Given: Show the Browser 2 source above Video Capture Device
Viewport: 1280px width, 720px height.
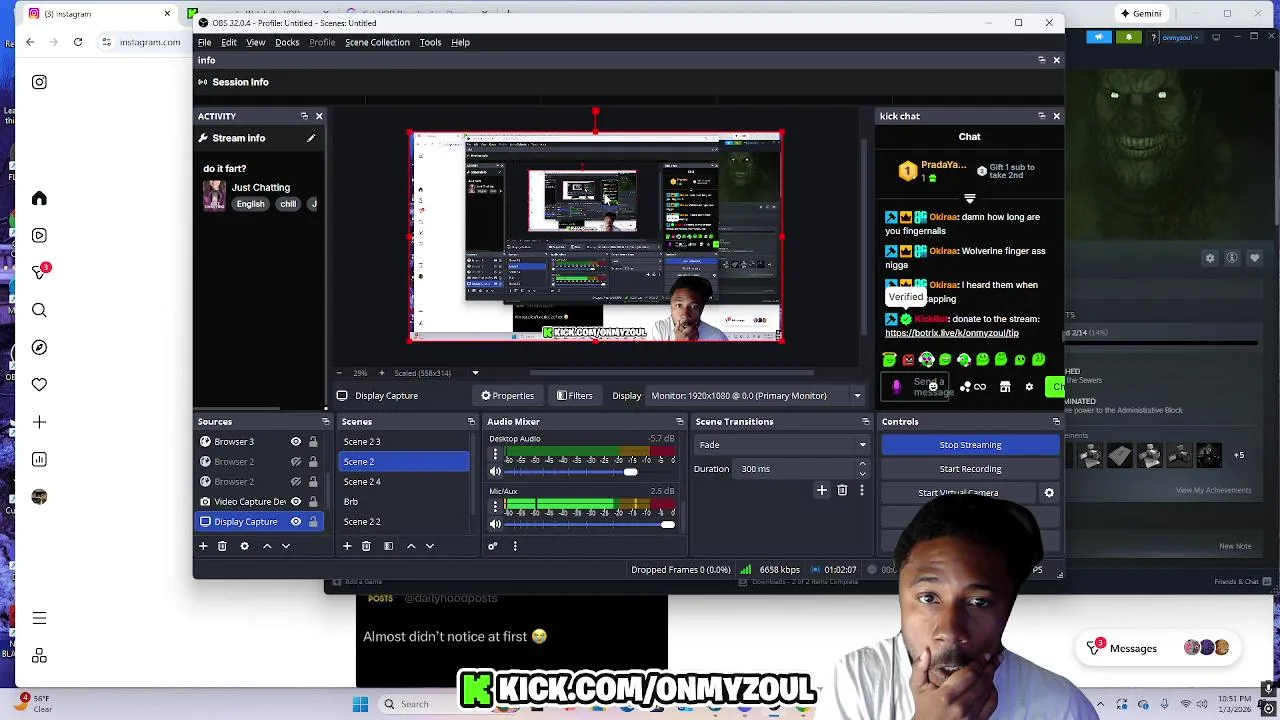Looking at the screenshot, I should (x=296, y=482).
